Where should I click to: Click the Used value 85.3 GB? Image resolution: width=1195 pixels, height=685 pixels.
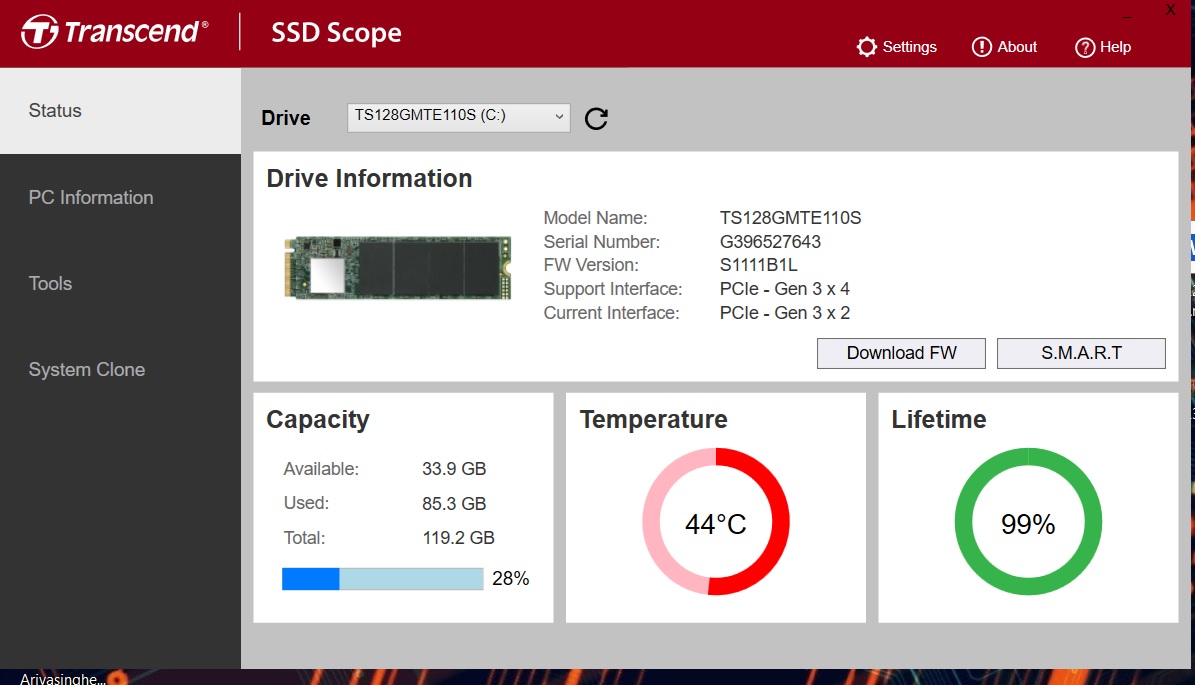pyautogui.click(x=454, y=504)
